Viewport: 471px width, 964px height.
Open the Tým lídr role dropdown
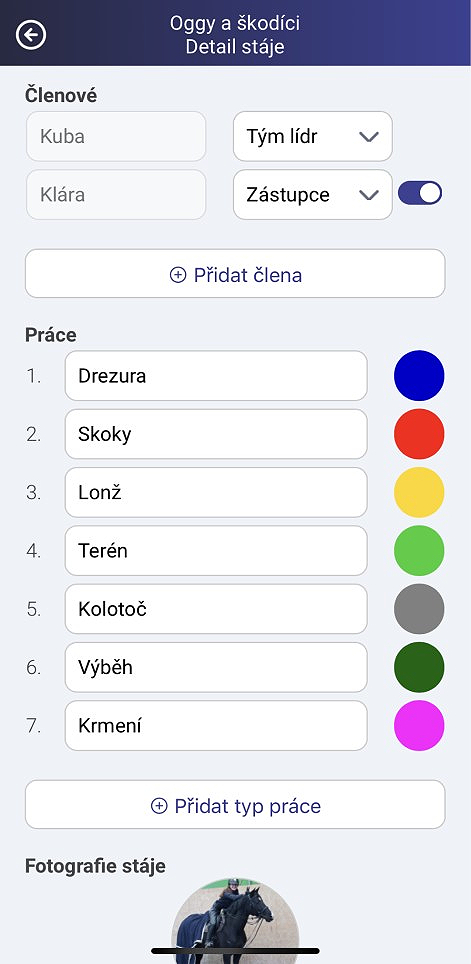[312, 136]
